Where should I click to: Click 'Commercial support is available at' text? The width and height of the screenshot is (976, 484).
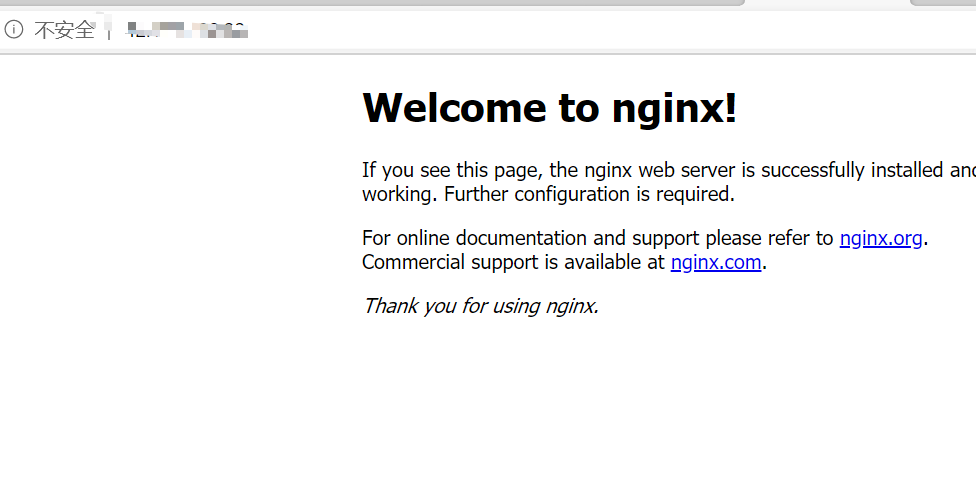[514, 263]
